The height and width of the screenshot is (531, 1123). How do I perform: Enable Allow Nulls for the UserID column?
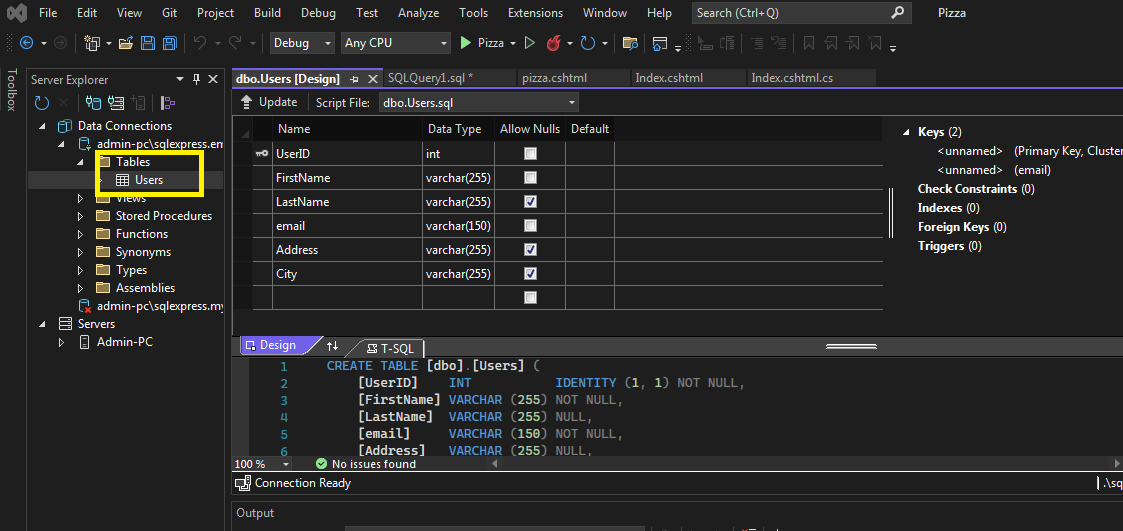pyautogui.click(x=530, y=154)
